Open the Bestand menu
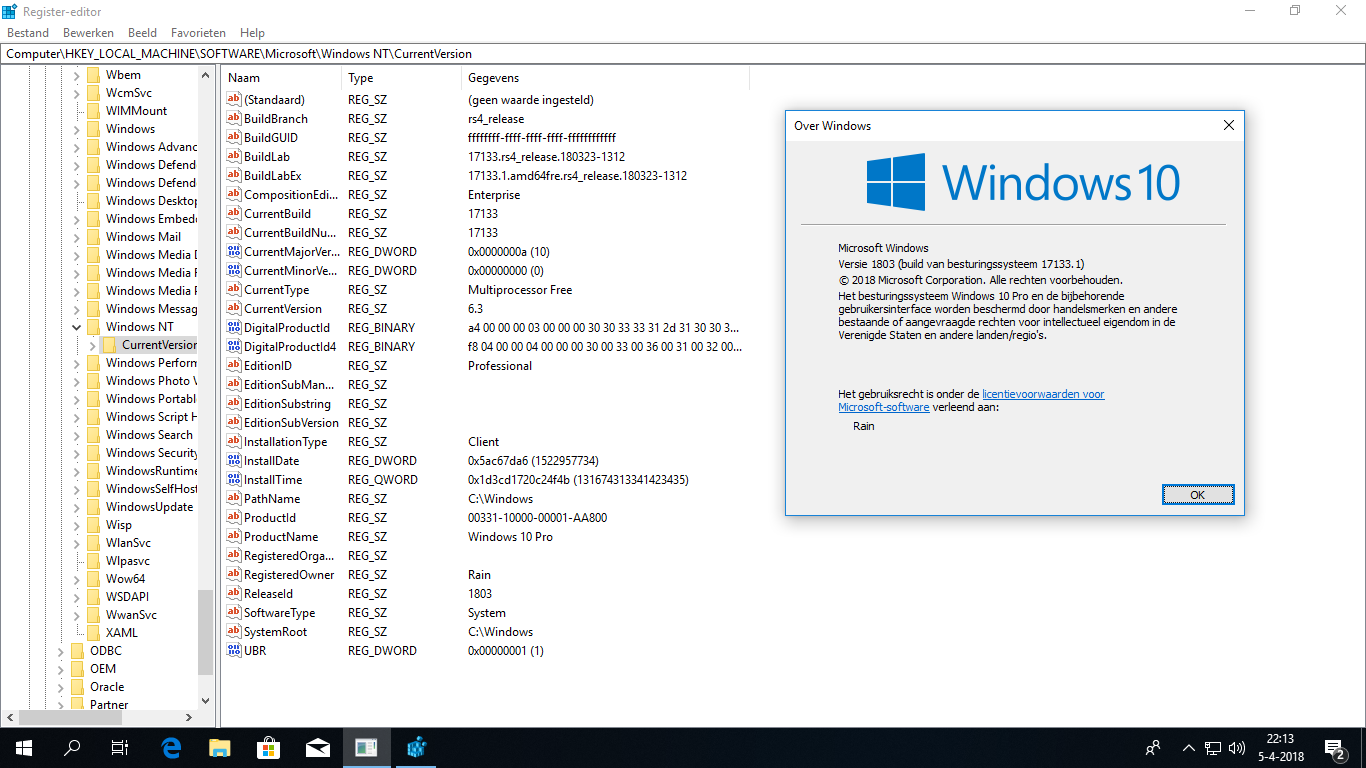This screenshot has width=1366, height=768. (28, 33)
